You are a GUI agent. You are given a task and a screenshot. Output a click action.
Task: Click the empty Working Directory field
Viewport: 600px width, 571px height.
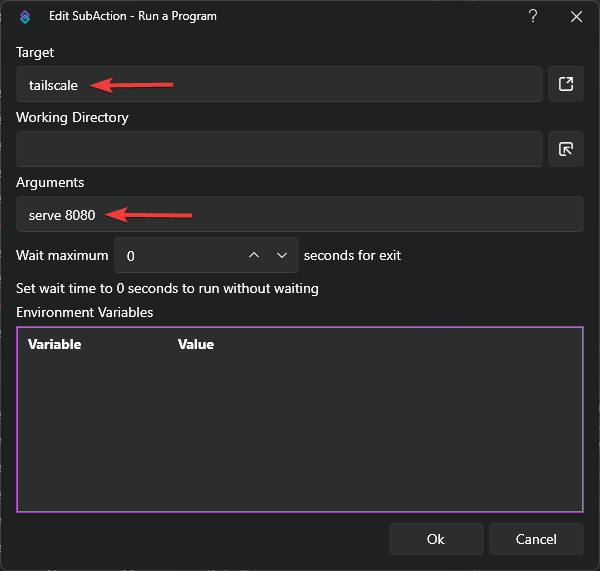click(279, 149)
